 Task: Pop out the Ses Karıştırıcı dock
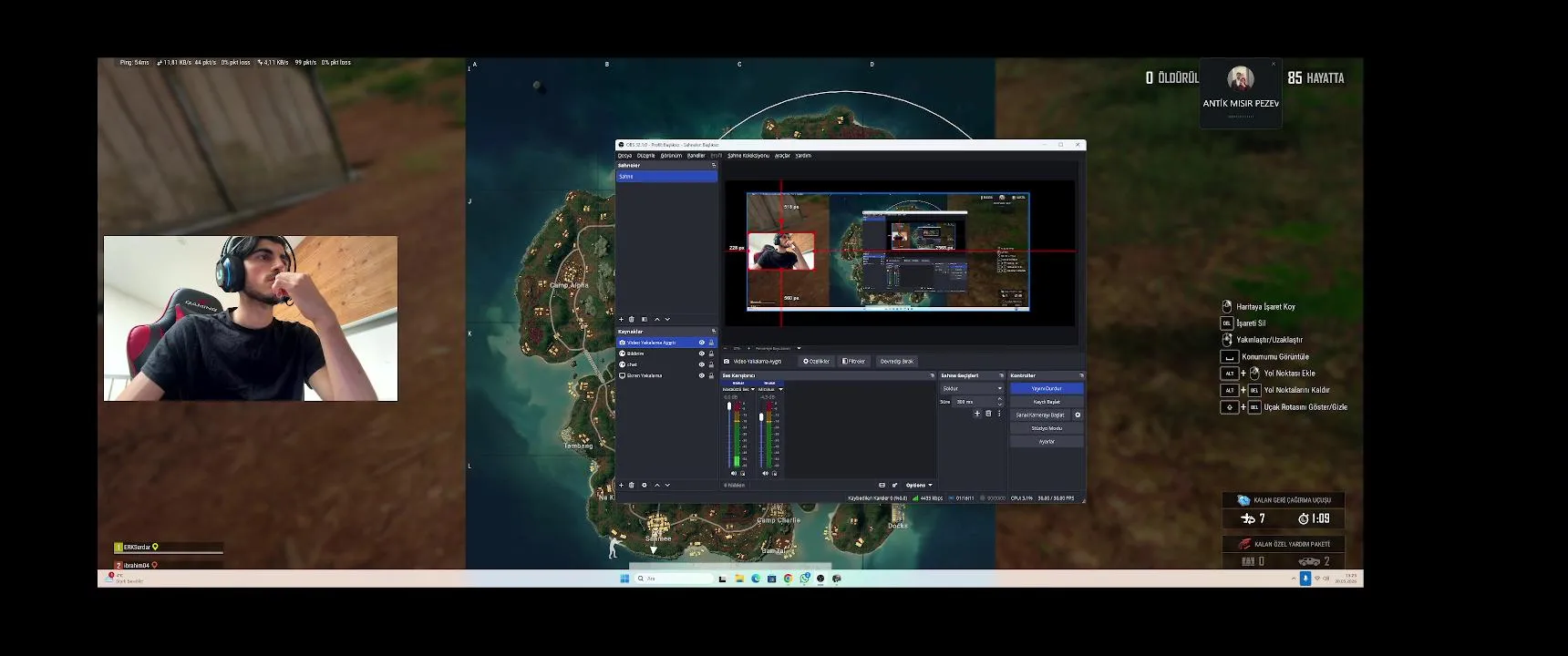tap(932, 375)
